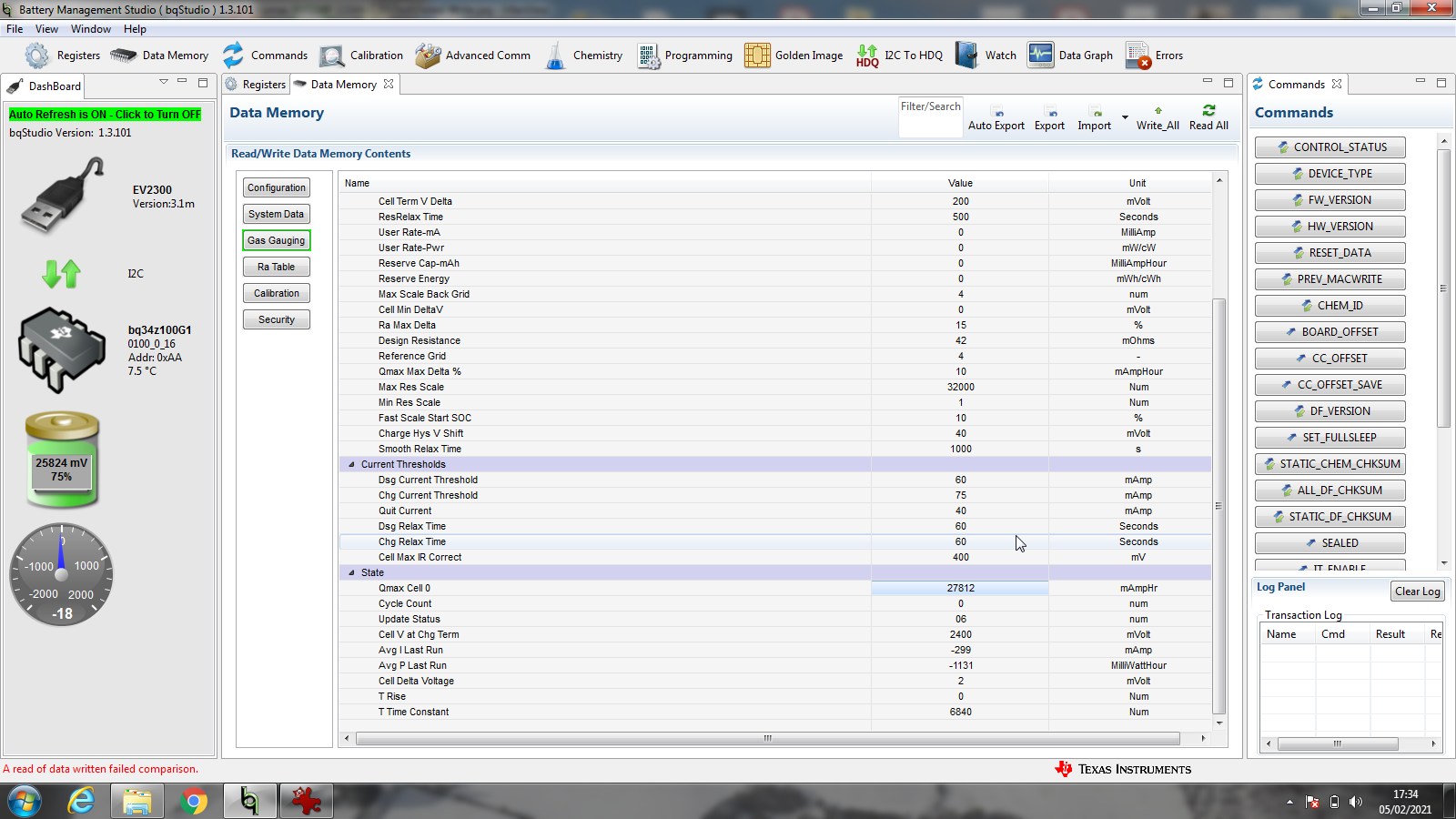Toggle Auto Refresh off
This screenshot has height=819, width=1456.
click(105, 115)
